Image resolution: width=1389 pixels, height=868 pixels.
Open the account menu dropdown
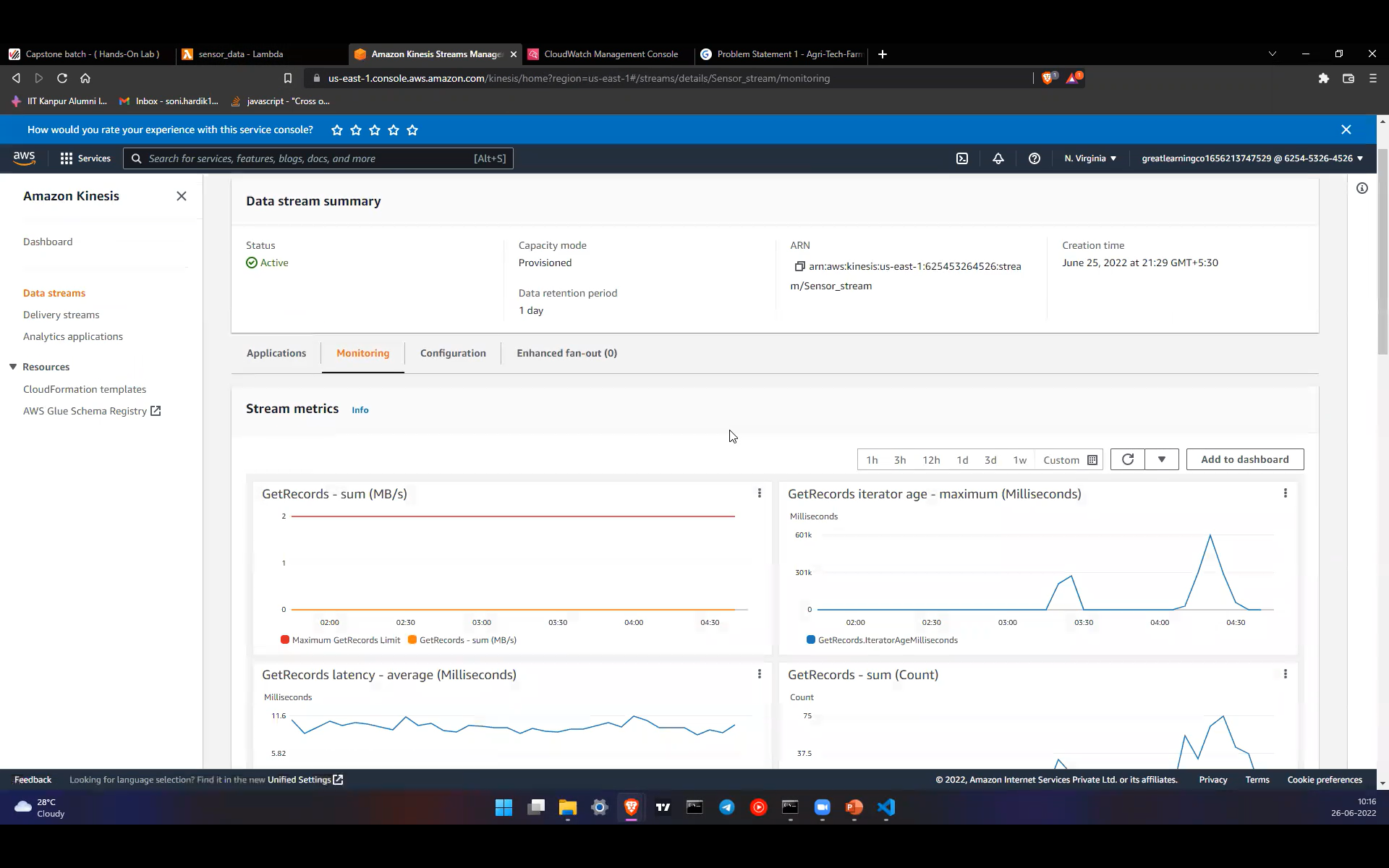[1252, 158]
